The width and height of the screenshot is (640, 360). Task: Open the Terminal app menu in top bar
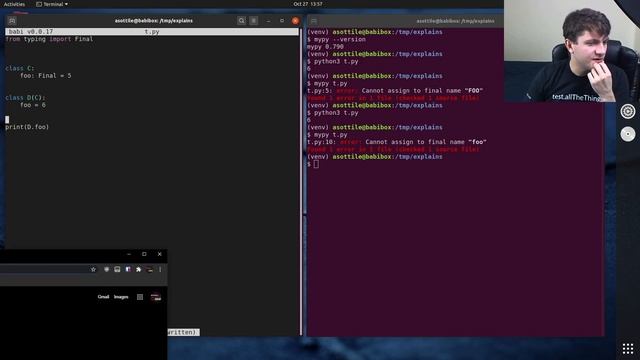[52, 4]
